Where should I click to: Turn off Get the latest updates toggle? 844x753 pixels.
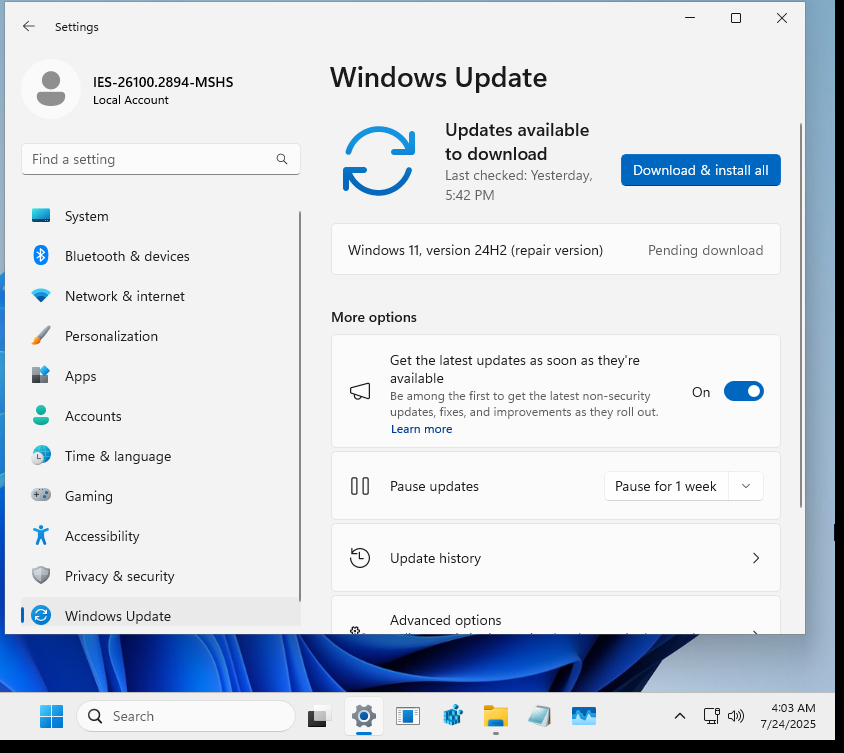pyautogui.click(x=744, y=391)
